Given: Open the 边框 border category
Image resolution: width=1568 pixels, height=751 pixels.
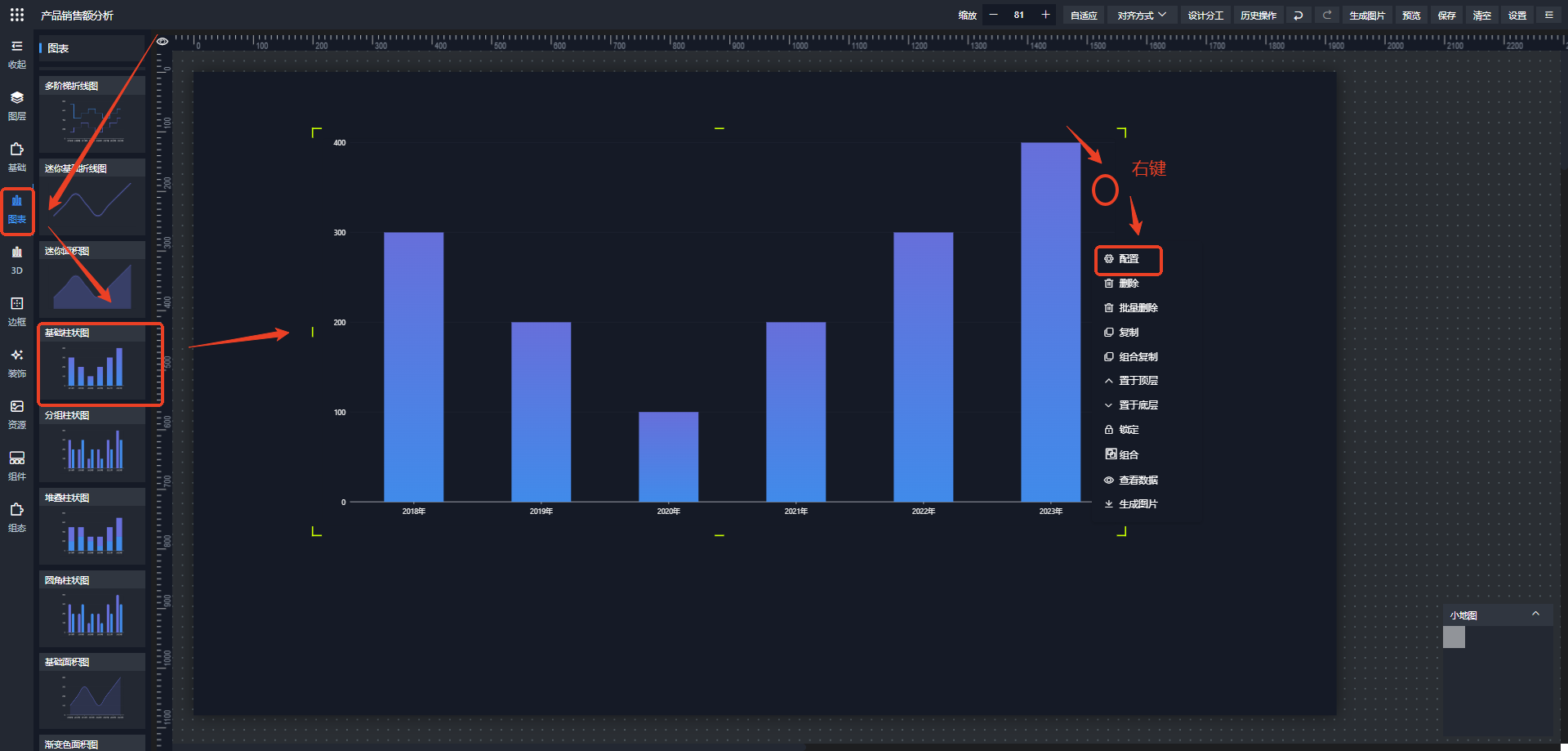Looking at the screenshot, I should tap(16, 311).
